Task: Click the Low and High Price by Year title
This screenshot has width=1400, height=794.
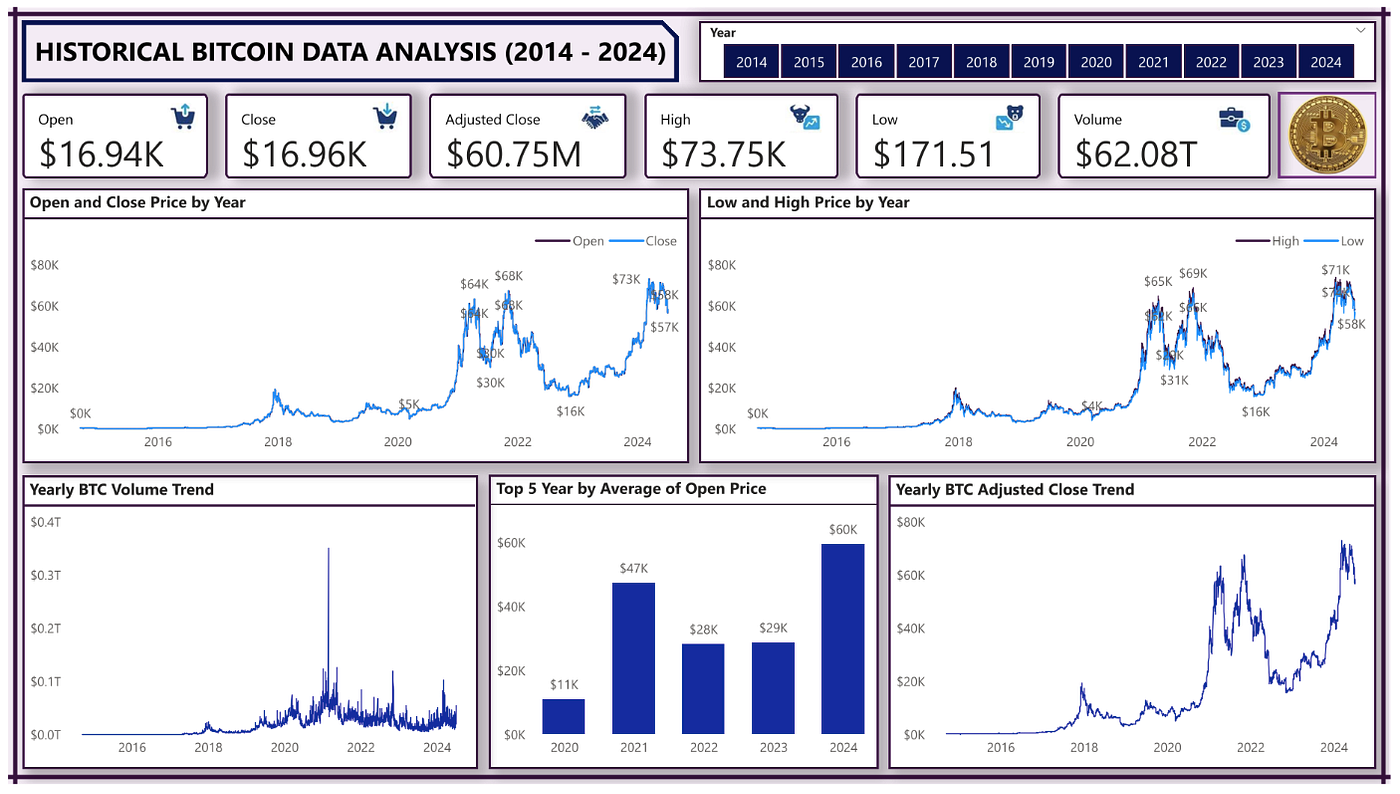Action: click(808, 202)
